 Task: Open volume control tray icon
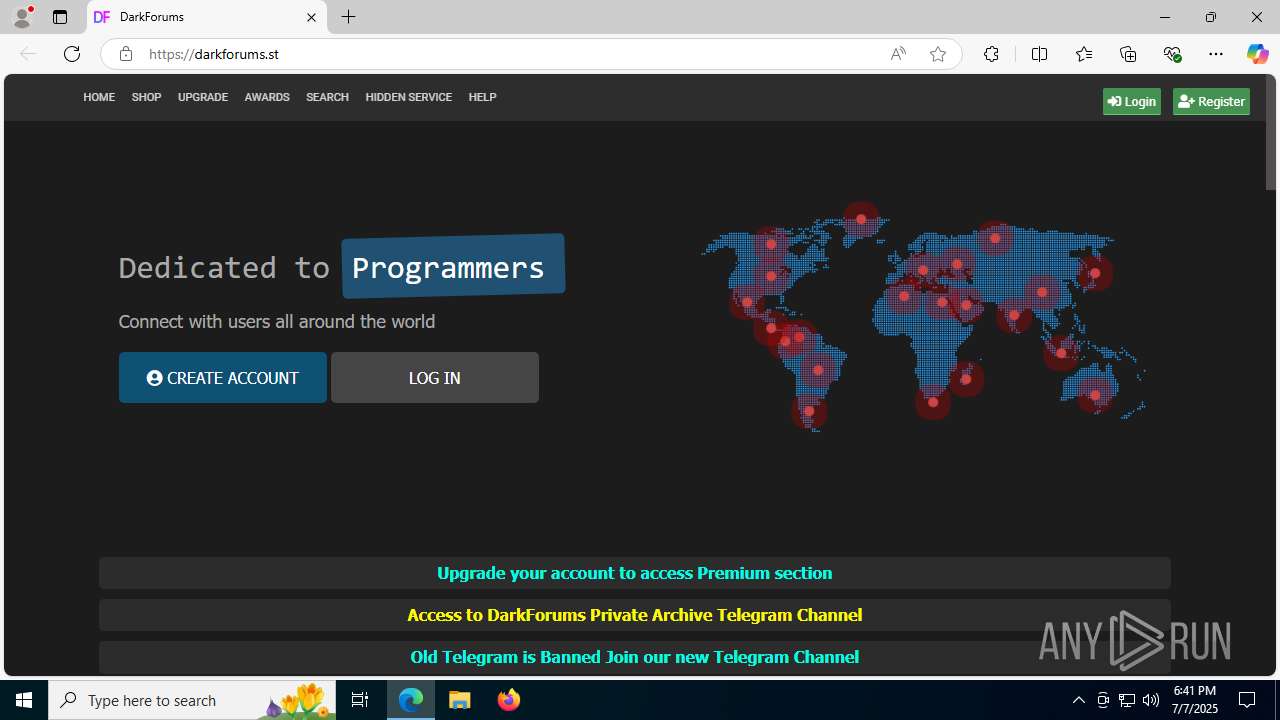point(1151,700)
